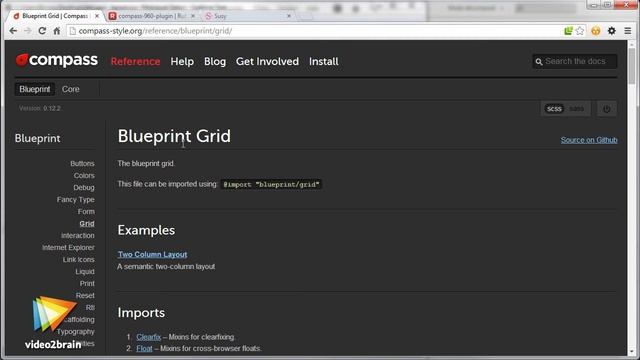Click the search magnifier icon
640x360 pixels.
[539, 62]
